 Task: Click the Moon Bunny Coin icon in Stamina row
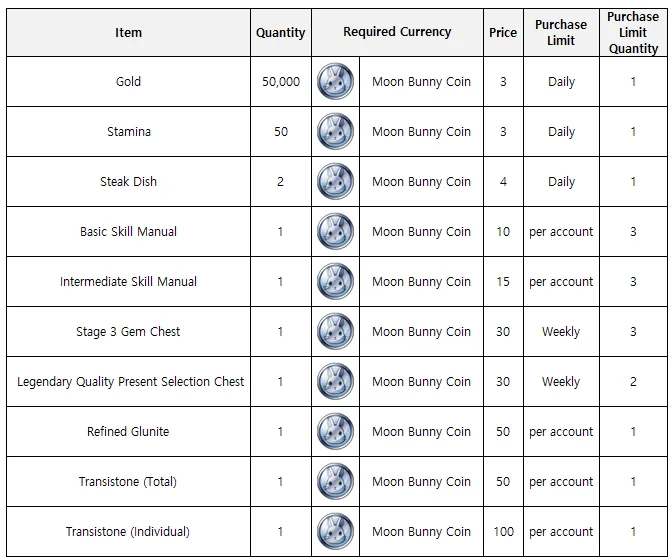coord(336,132)
